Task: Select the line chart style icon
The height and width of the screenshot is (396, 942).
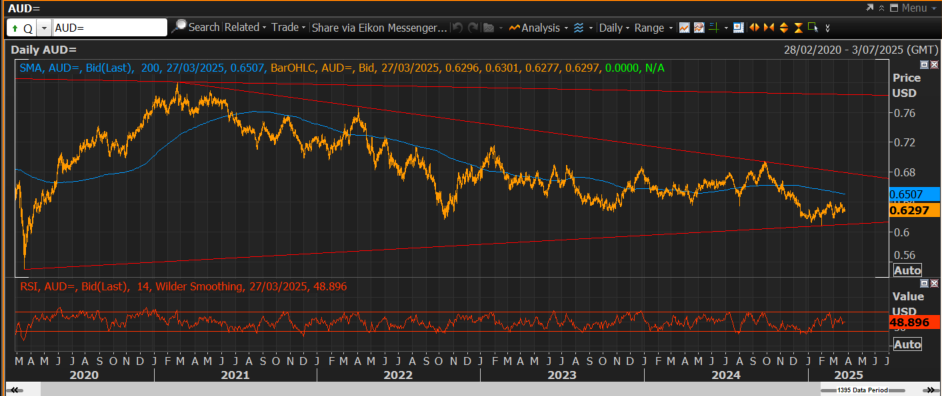Action: [684, 28]
